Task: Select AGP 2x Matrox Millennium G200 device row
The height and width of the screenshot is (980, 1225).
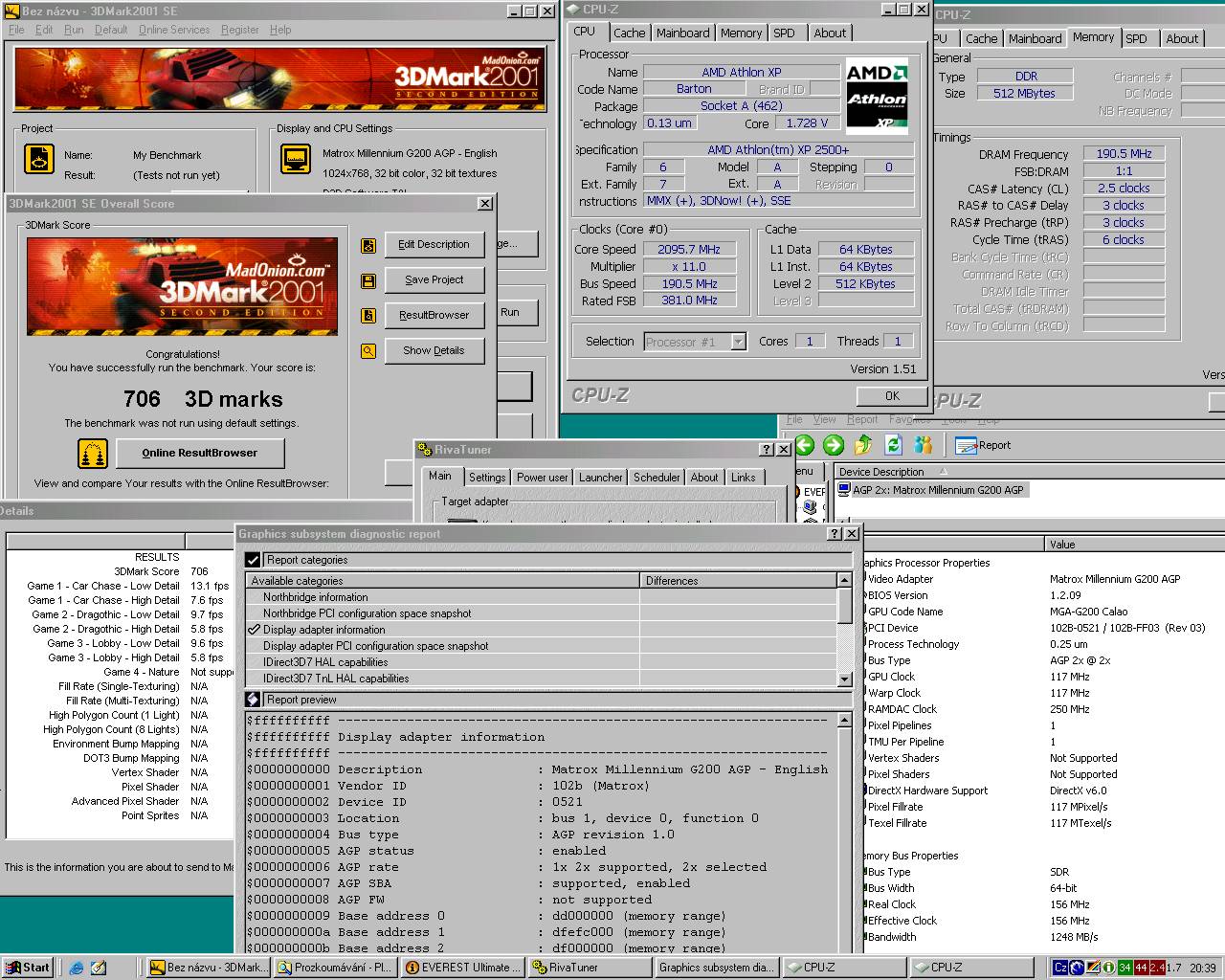Action: (930, 490)
